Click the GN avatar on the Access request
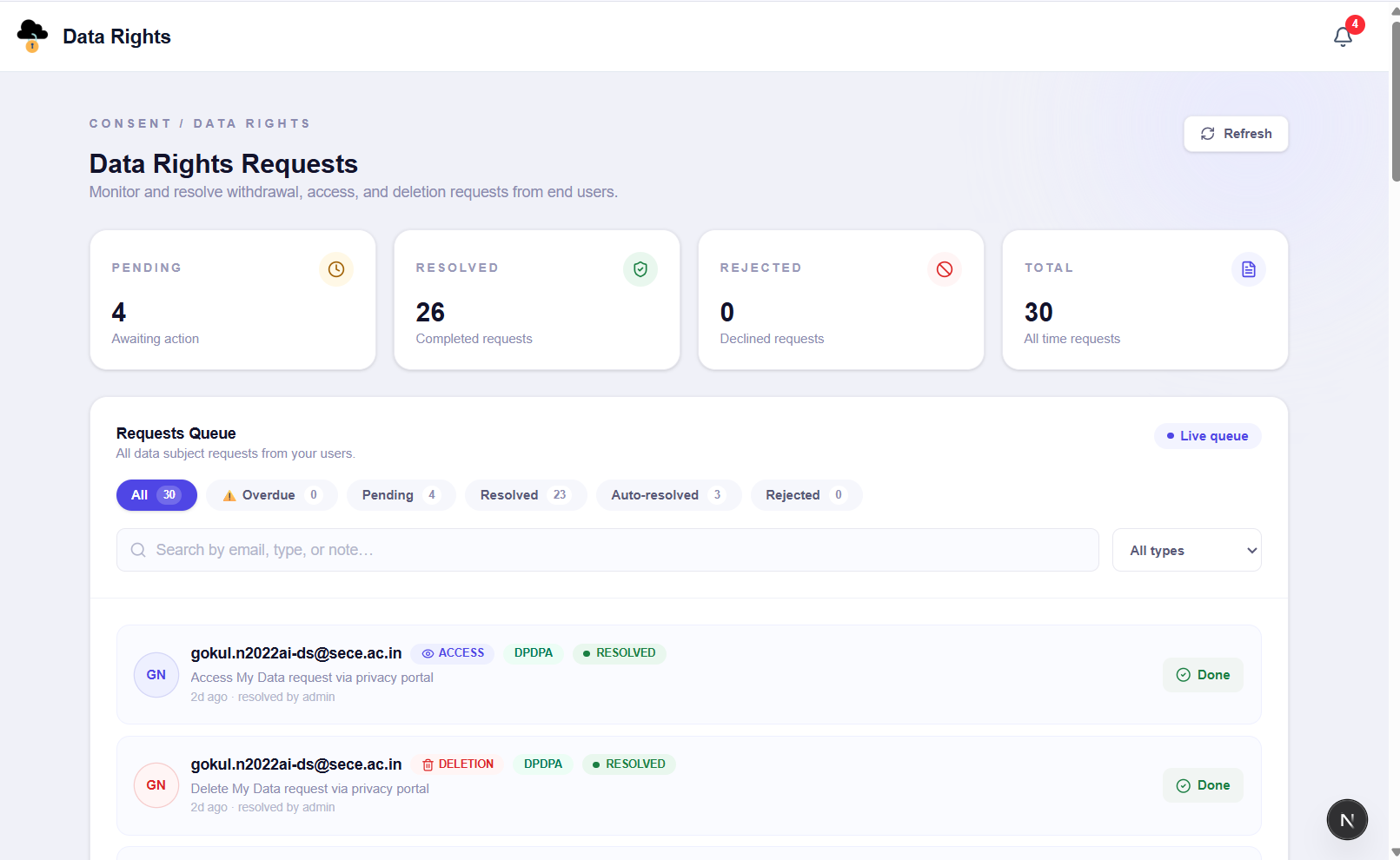 click(x=156, y=675)
